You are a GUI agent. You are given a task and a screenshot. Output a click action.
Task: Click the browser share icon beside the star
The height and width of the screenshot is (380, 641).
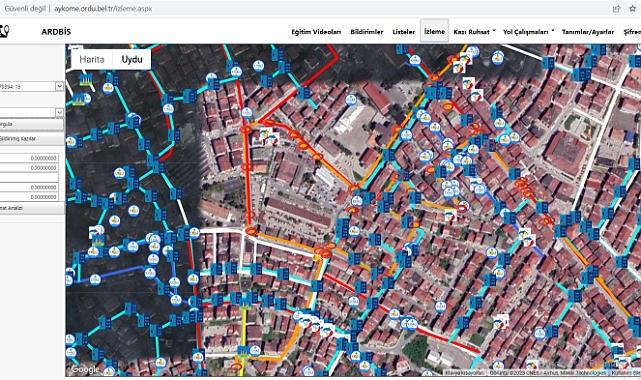pos(616,8)
